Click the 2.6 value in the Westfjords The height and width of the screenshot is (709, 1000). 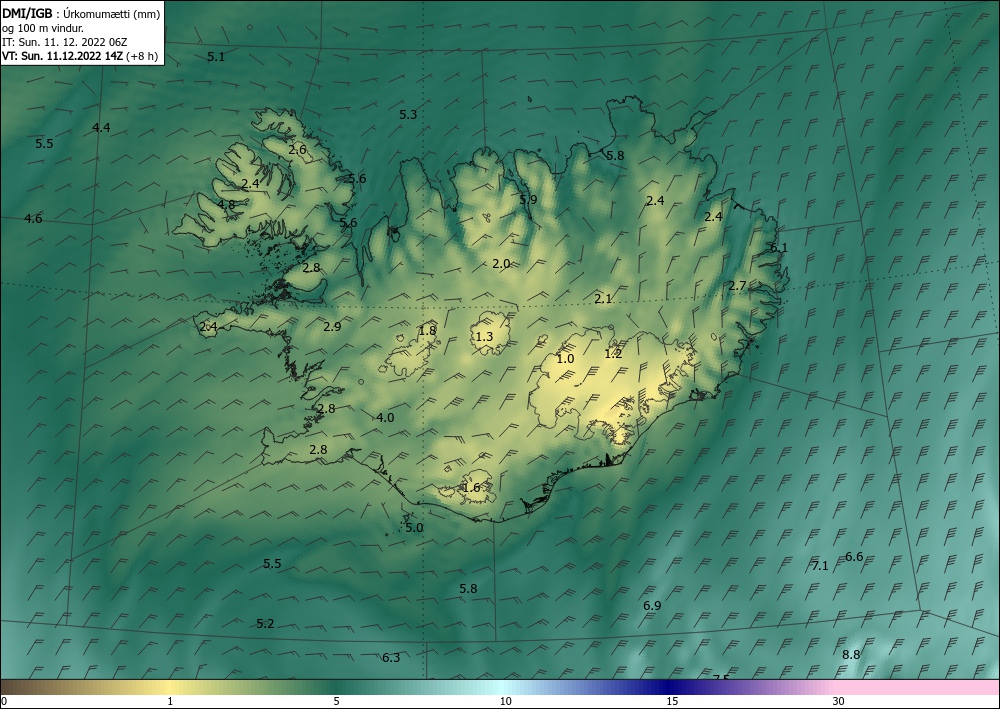tap(297, 150)
